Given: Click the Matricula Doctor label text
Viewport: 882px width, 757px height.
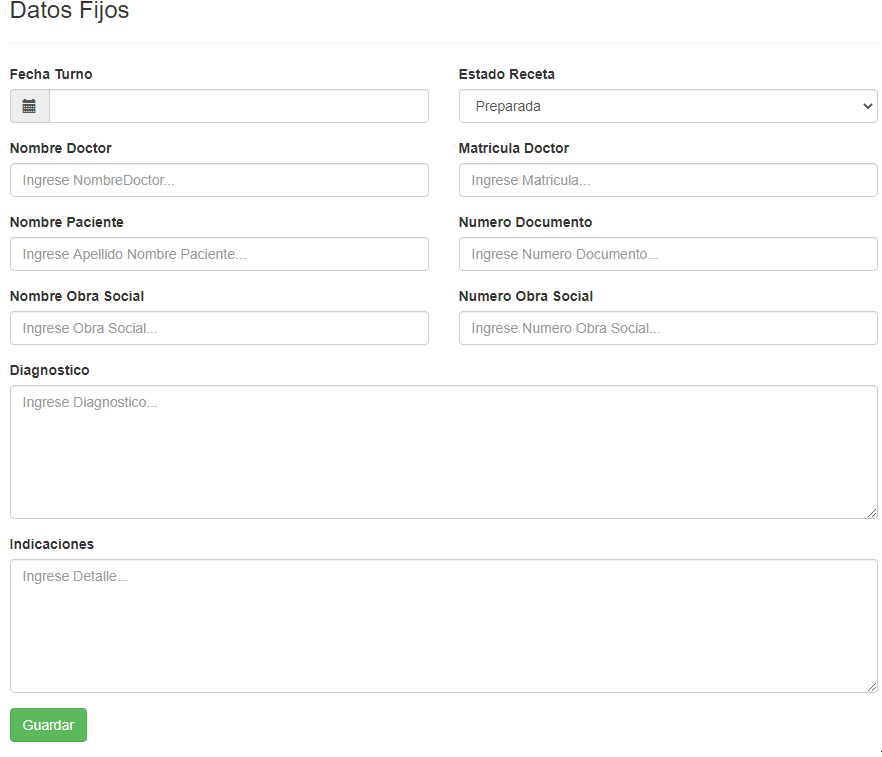Looking at the screenshot, I should pos(513,148).
